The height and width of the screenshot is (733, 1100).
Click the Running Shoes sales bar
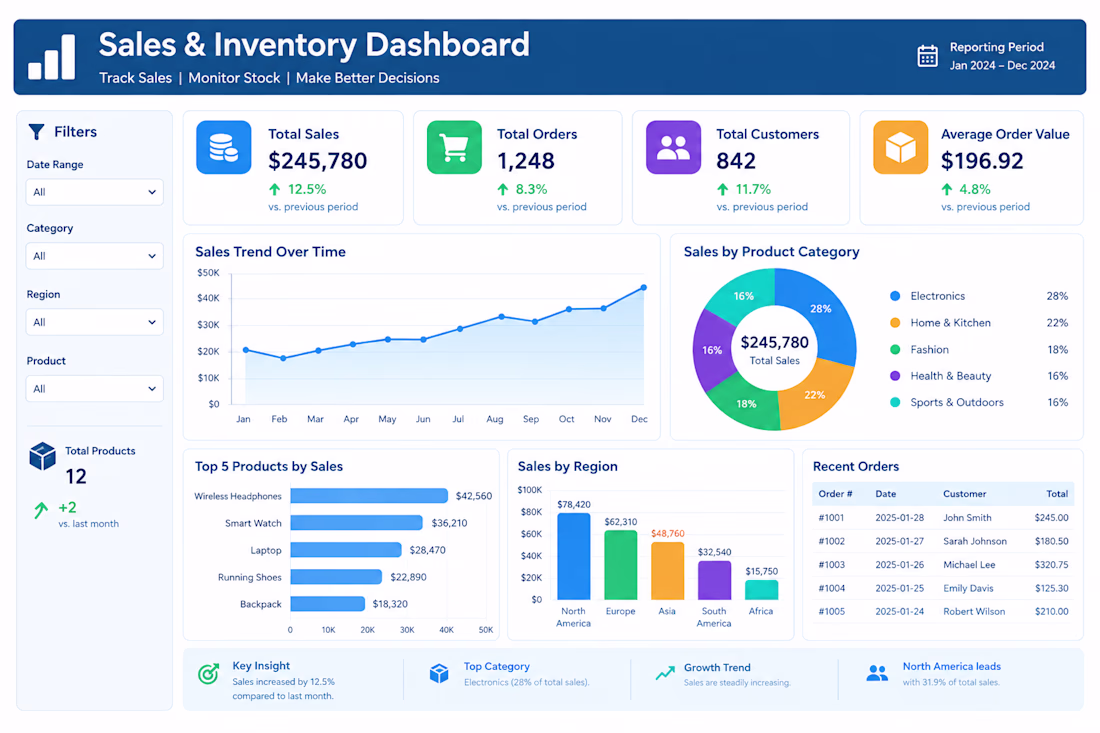coord(336,577)
